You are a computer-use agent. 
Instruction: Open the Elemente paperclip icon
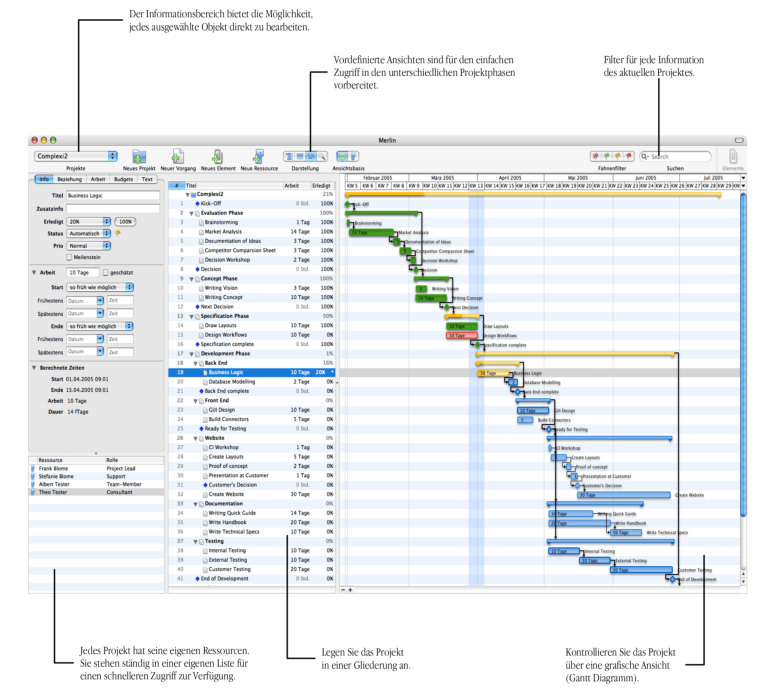click(733, 157)
